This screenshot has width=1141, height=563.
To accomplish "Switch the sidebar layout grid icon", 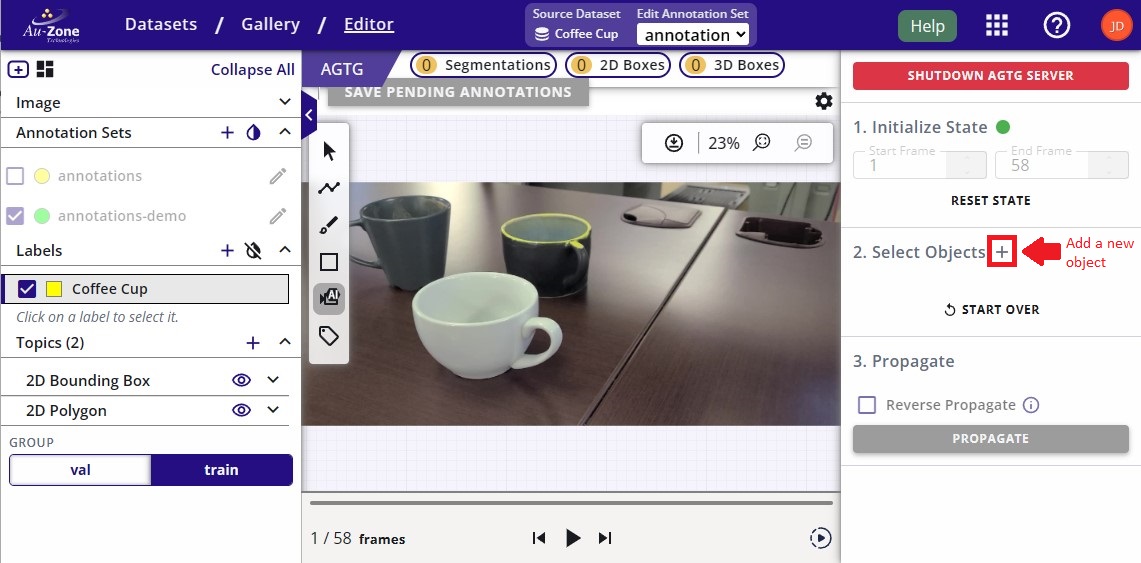I will pyautogui.click(x=45, y=69).
